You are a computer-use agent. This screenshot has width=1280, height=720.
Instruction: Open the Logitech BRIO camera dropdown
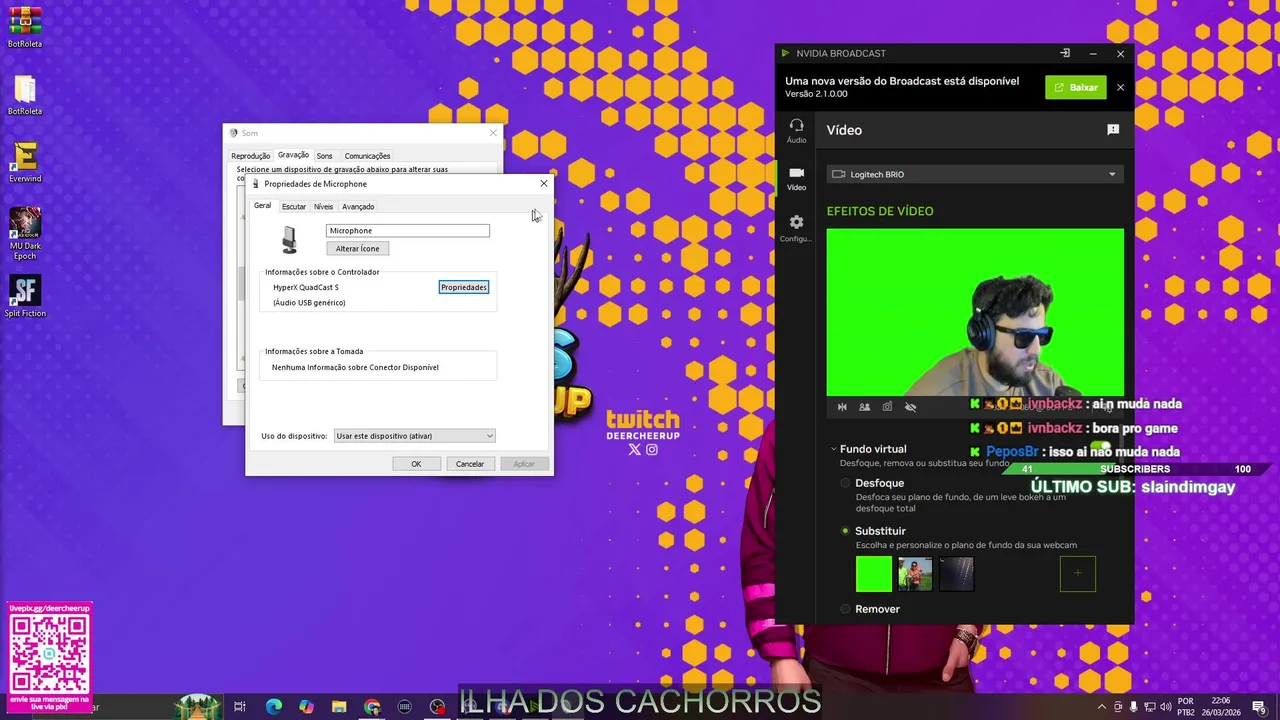pyautogui.click(x=975, y=174)
